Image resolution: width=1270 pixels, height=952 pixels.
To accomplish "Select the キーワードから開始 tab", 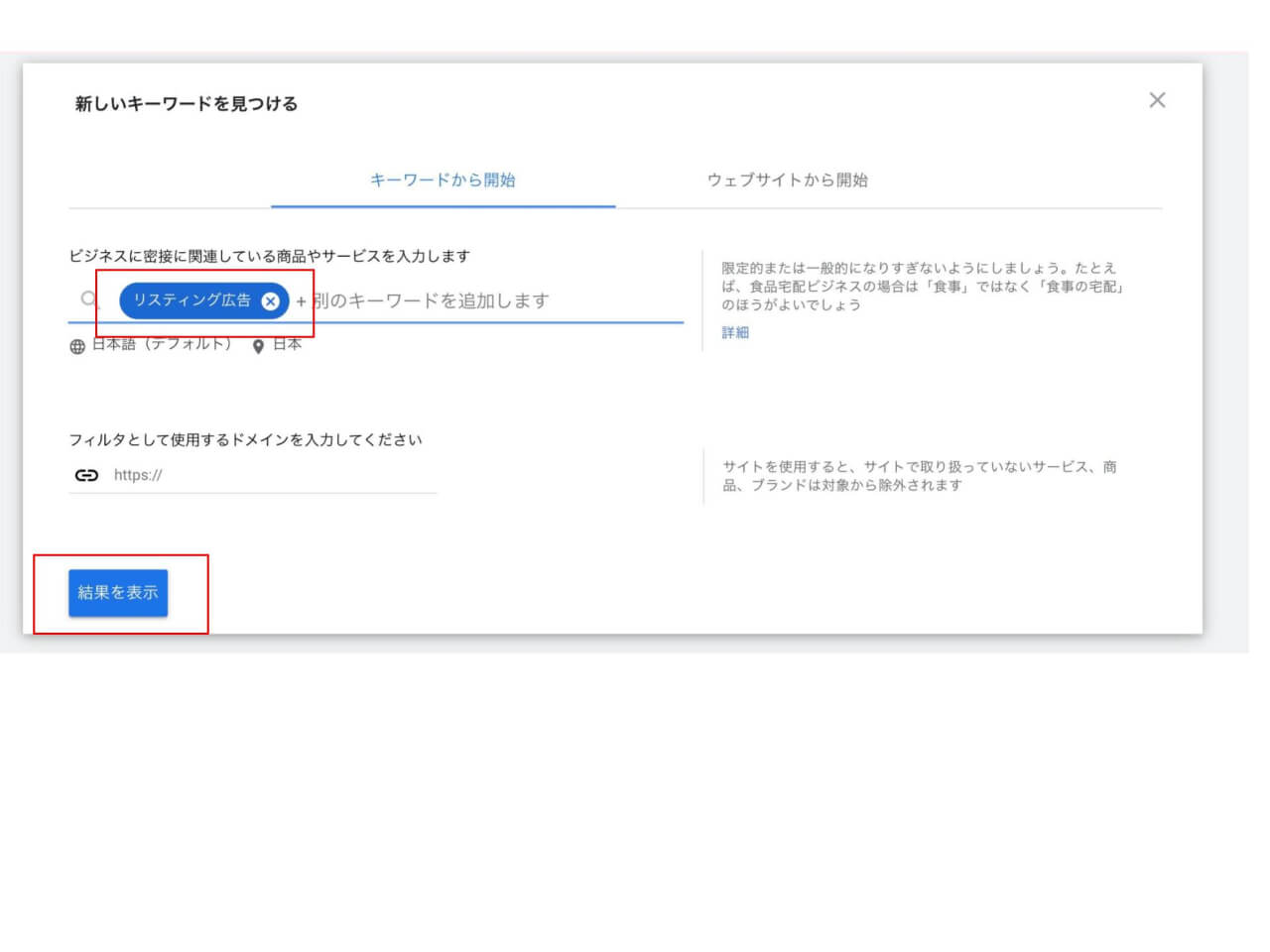I will tap(443, 180).
